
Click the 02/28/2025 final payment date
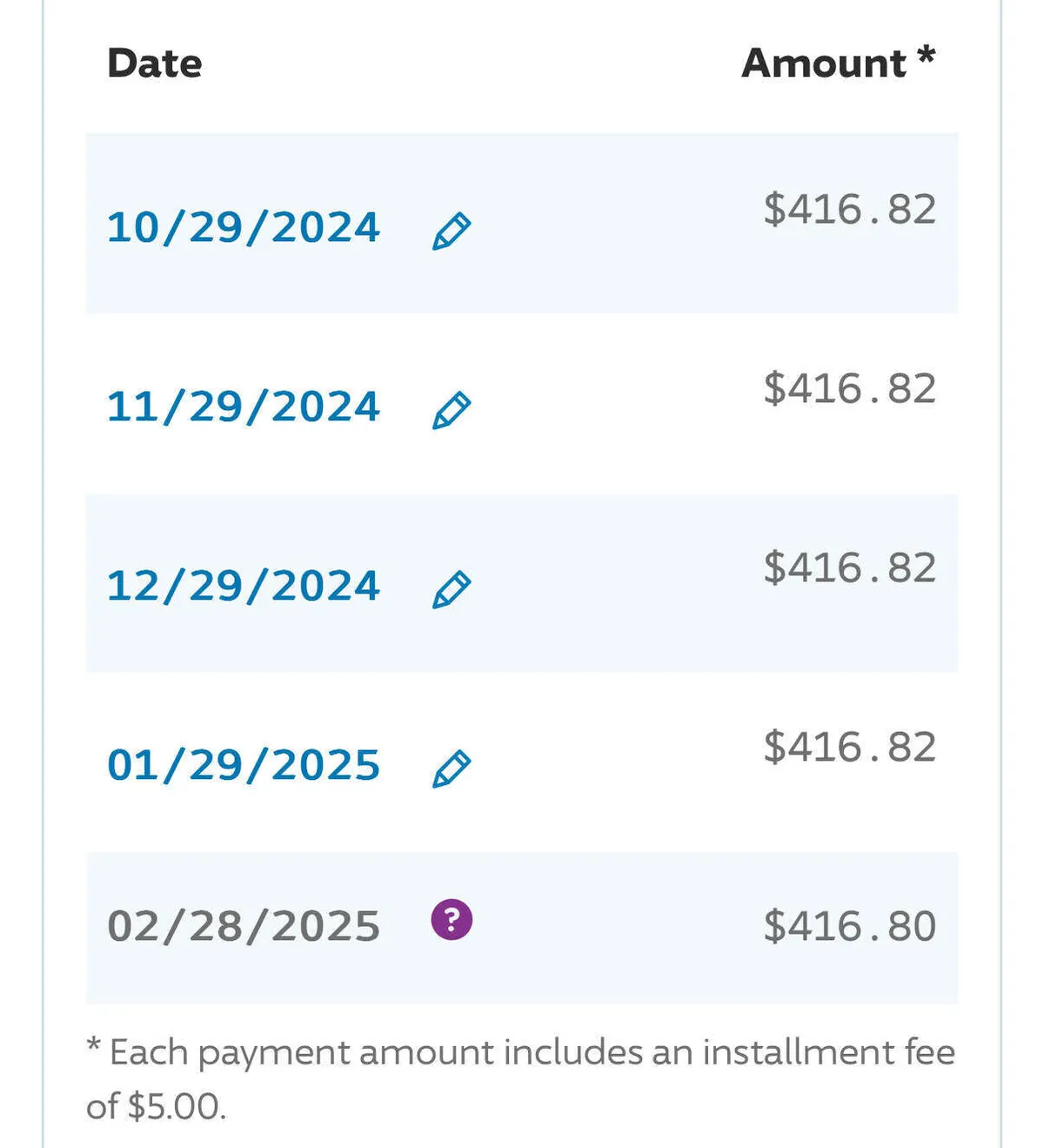pyautogui.click(x=244, y=926)
